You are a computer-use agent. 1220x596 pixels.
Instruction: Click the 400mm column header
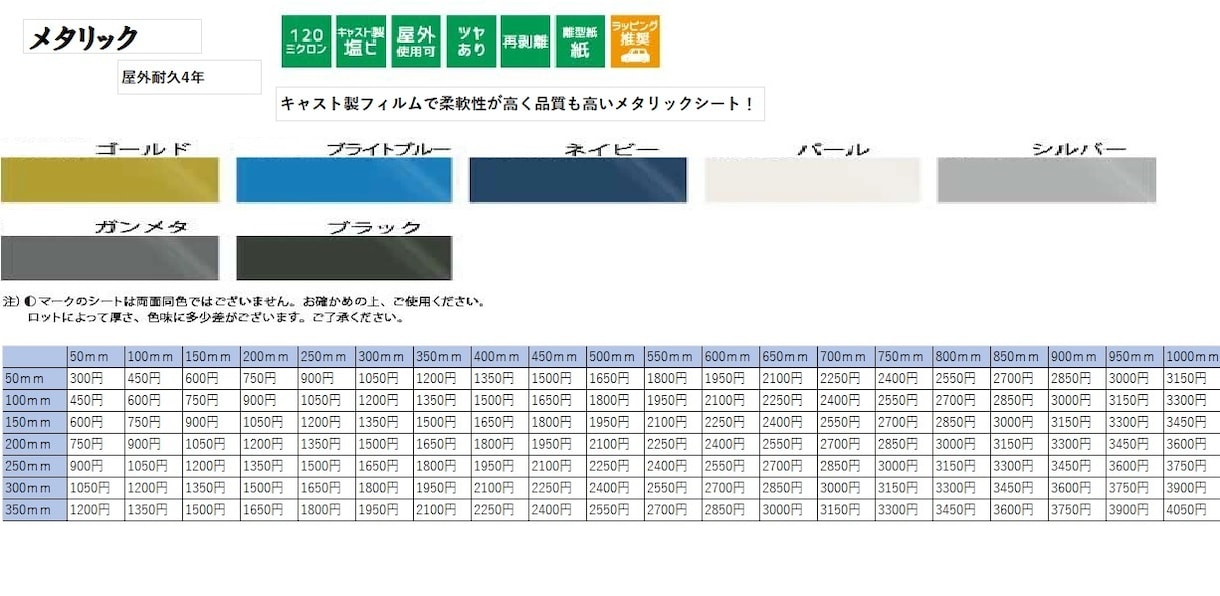click(x=500, y=356)
